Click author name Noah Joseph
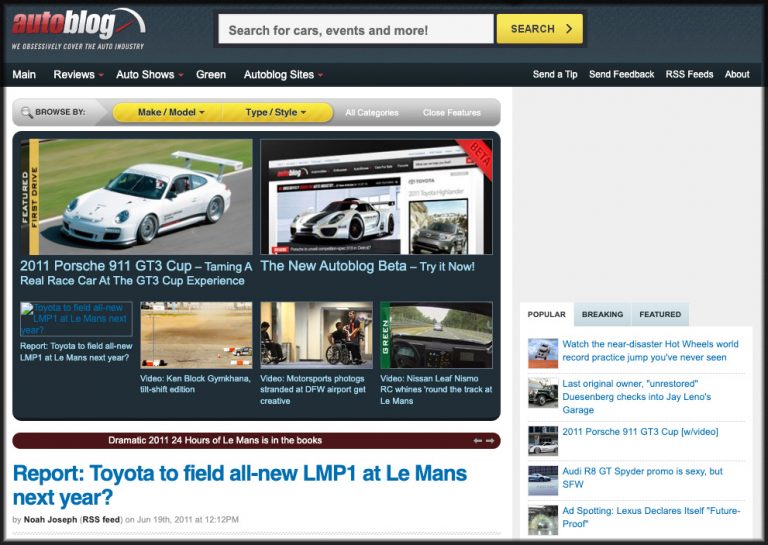This screenshot has height=545, width=768. 50,520
